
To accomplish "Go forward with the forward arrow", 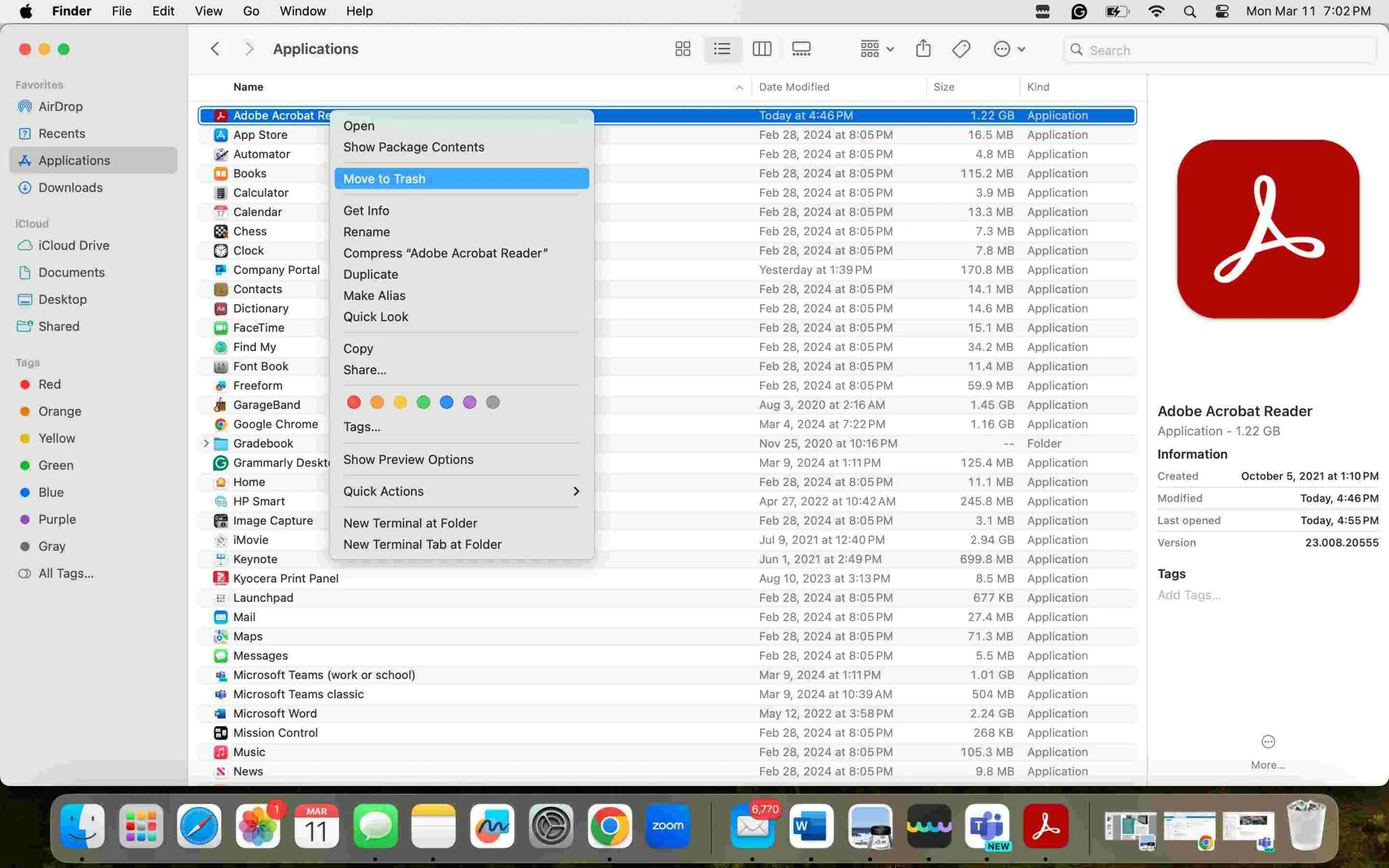I will tap(249, 49).
